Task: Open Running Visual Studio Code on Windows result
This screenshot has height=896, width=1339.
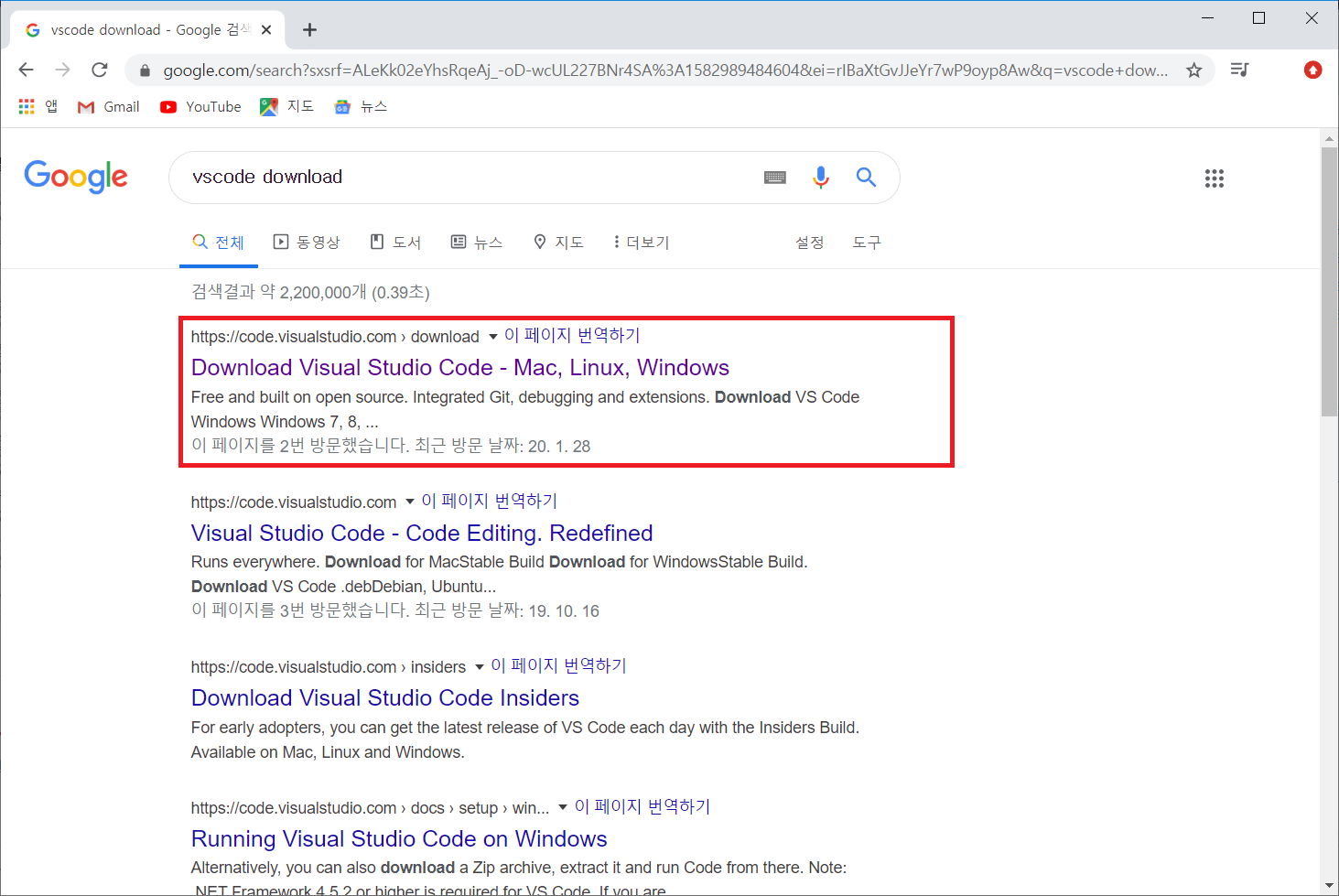Action: (399, 839)
